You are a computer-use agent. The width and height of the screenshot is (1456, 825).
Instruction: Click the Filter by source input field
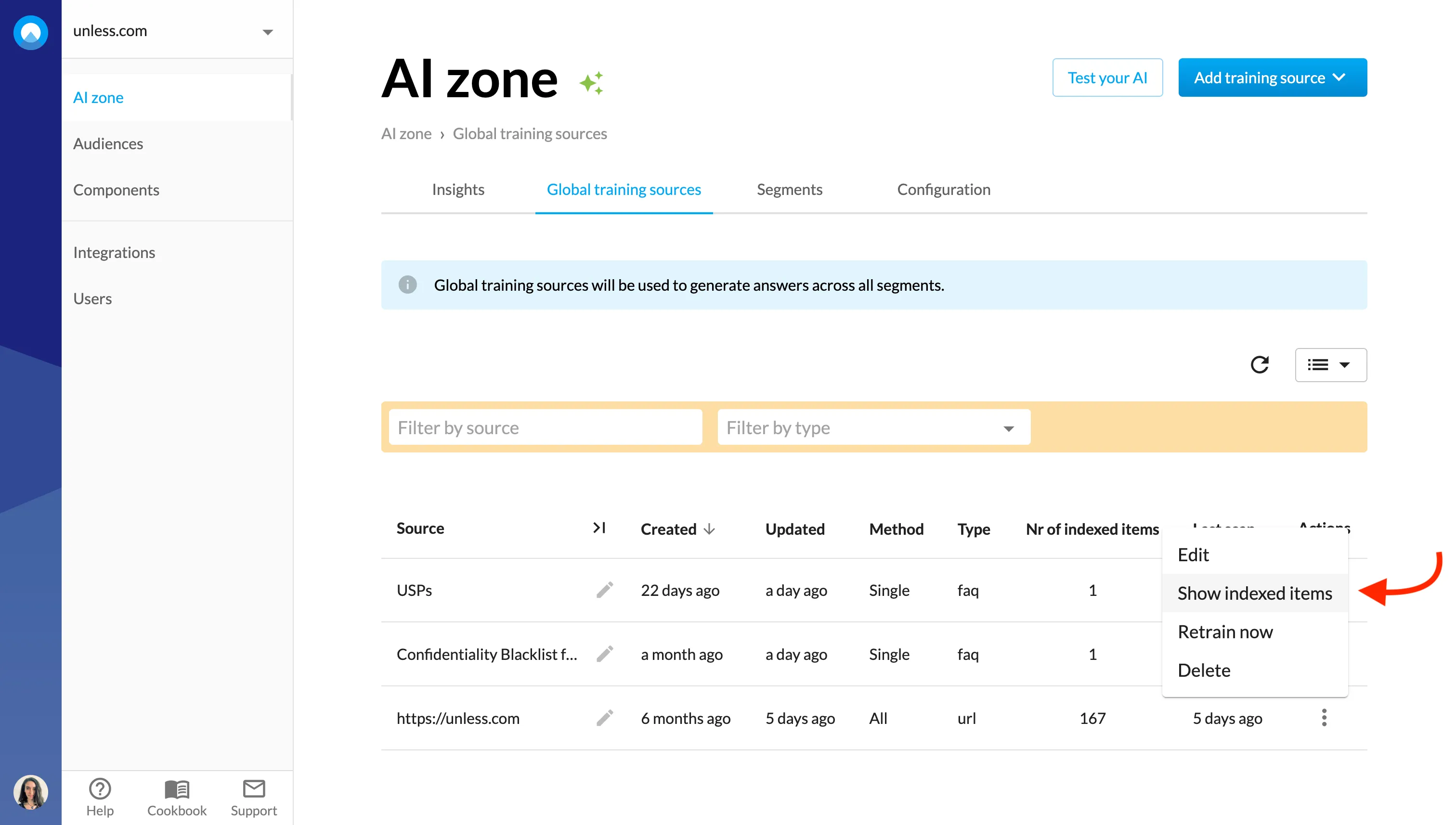[545, 427]
